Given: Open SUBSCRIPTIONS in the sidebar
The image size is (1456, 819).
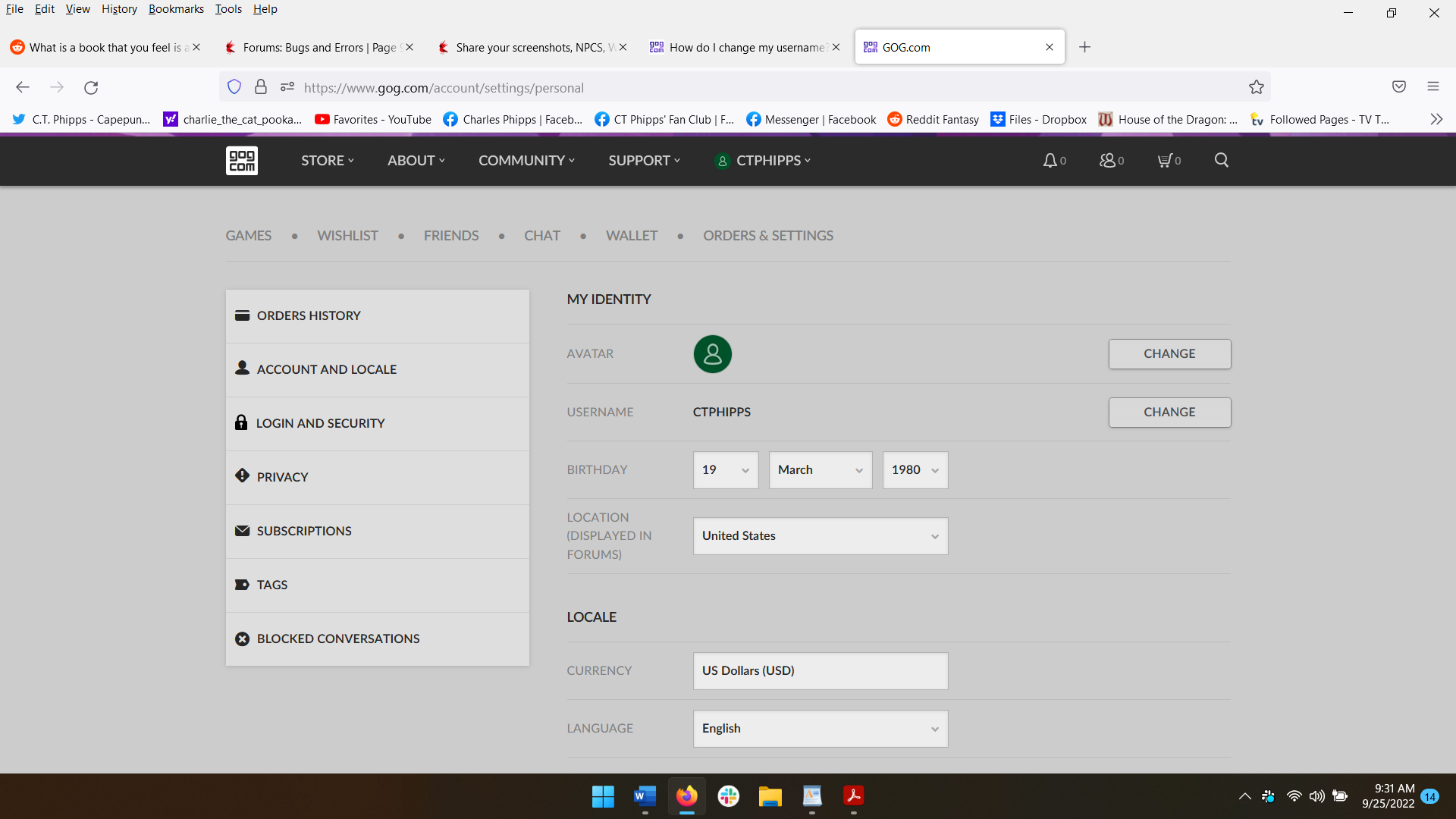Looking at the screenshot, I should pyautogui.click(x=378, y=532).
